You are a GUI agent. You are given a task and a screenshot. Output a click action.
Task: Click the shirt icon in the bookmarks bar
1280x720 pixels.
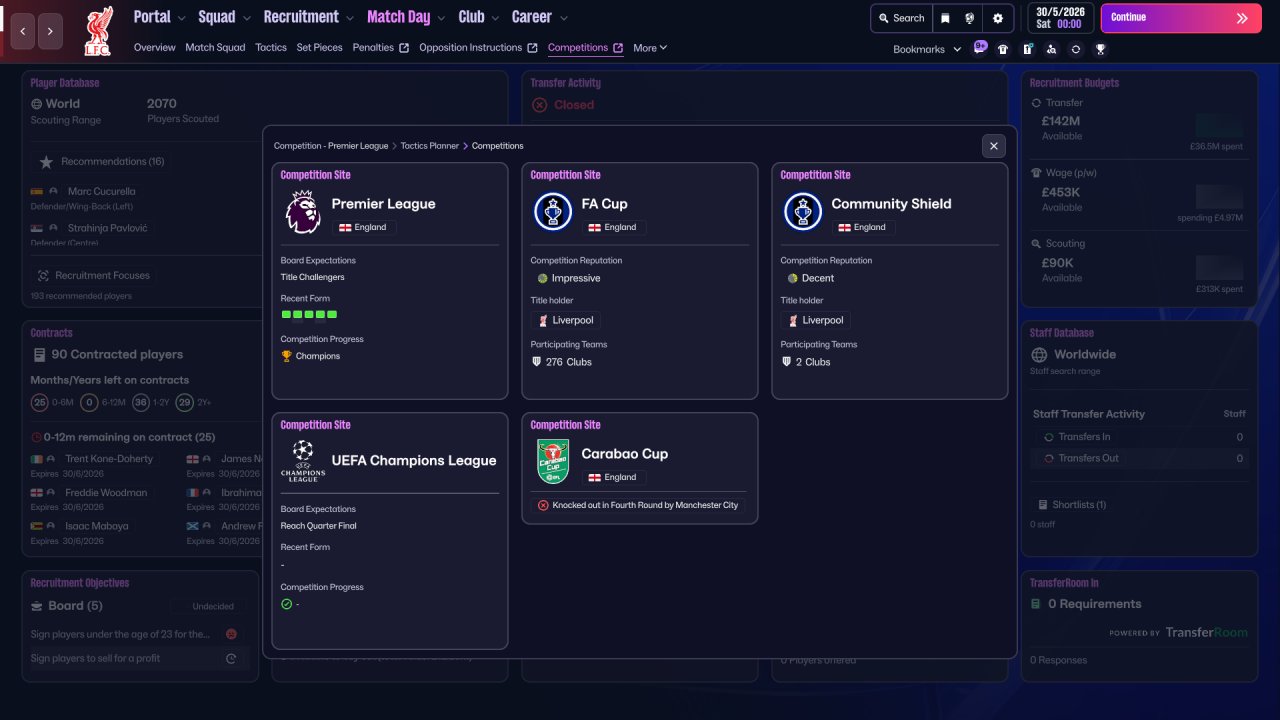coord(1003,49)
